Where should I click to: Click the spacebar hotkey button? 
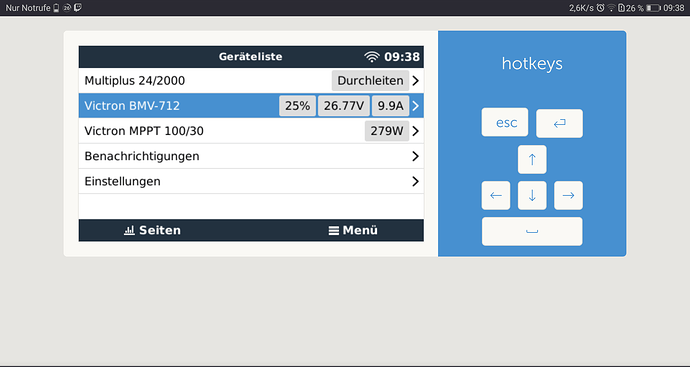[532, 231]
